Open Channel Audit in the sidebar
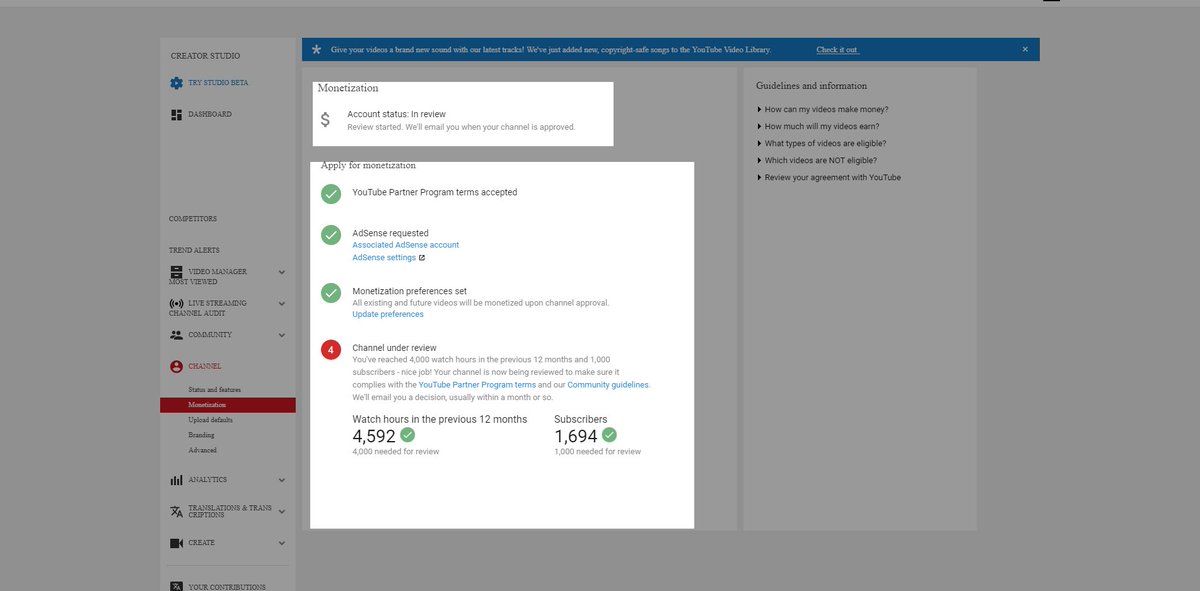1200x591 pixels. click(196, 313)
